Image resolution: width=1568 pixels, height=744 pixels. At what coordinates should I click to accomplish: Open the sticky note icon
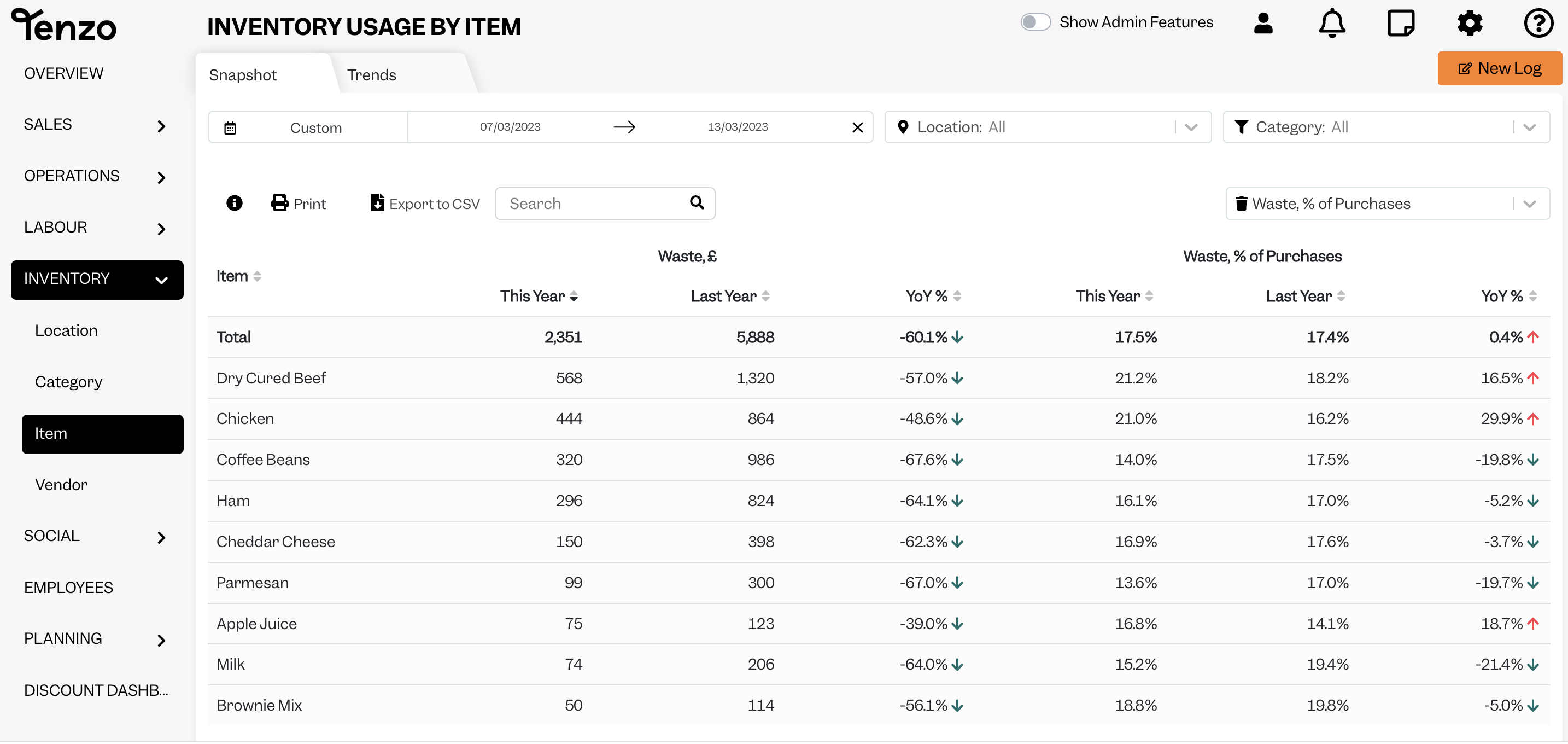(1401, 23)
